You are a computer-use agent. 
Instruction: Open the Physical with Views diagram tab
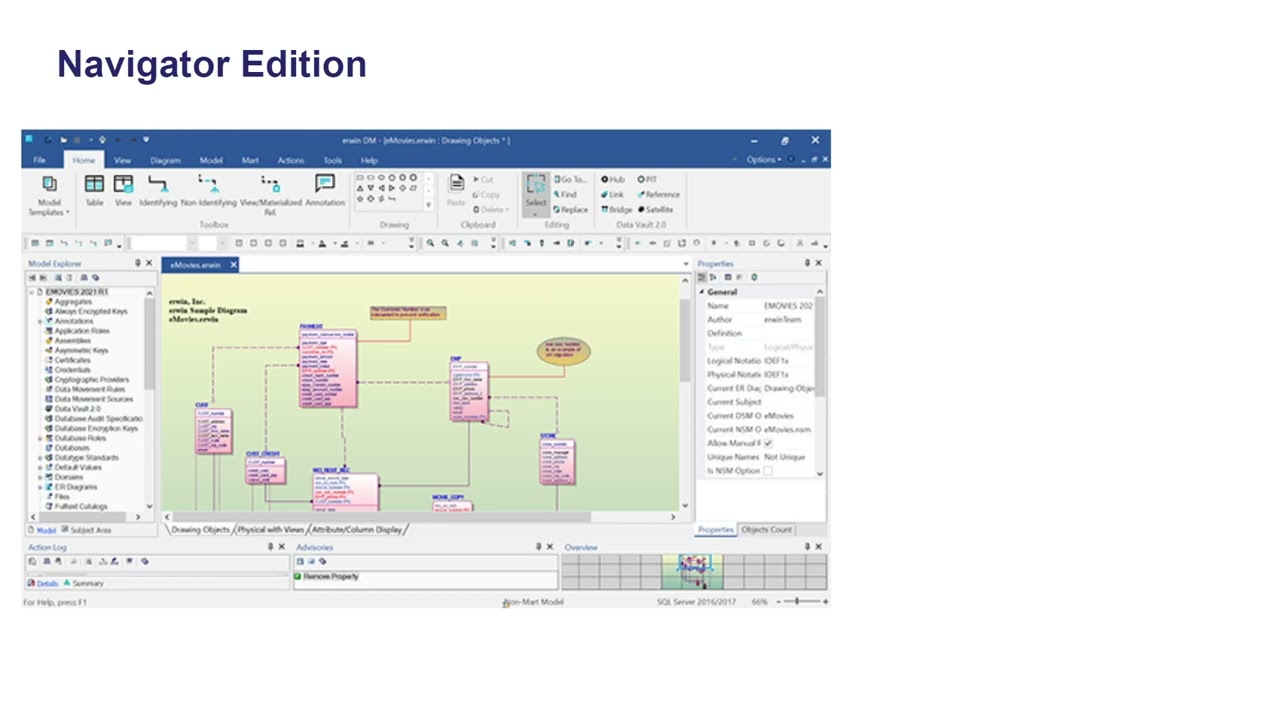(x=270, y=530)
